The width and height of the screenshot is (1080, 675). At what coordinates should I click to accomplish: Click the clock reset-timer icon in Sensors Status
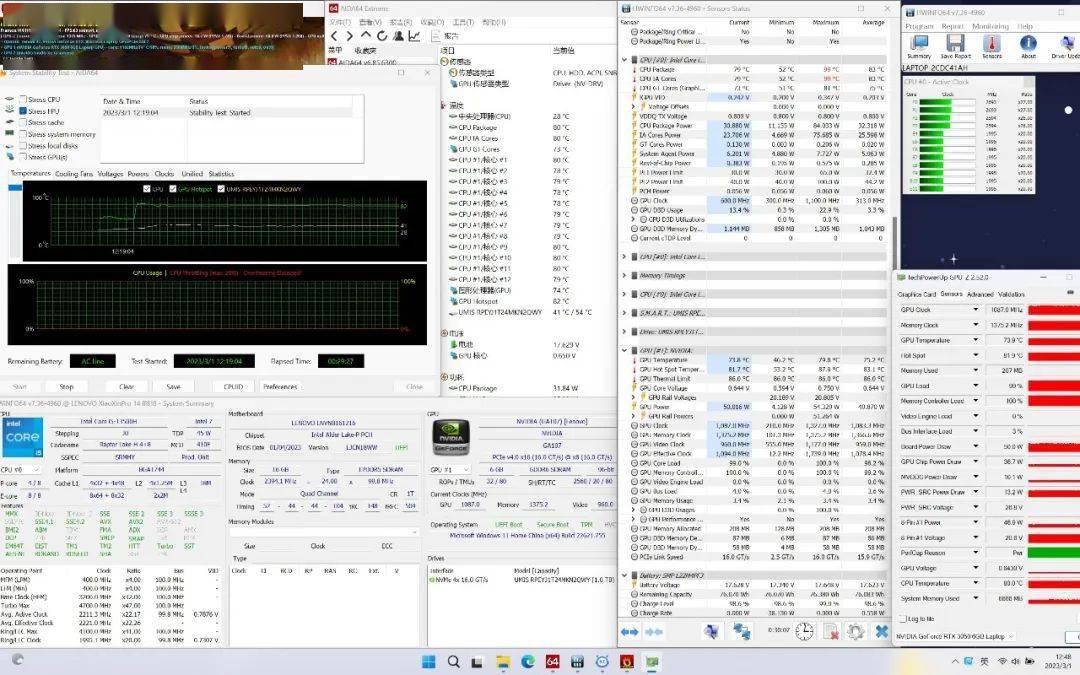coord(804,631)
